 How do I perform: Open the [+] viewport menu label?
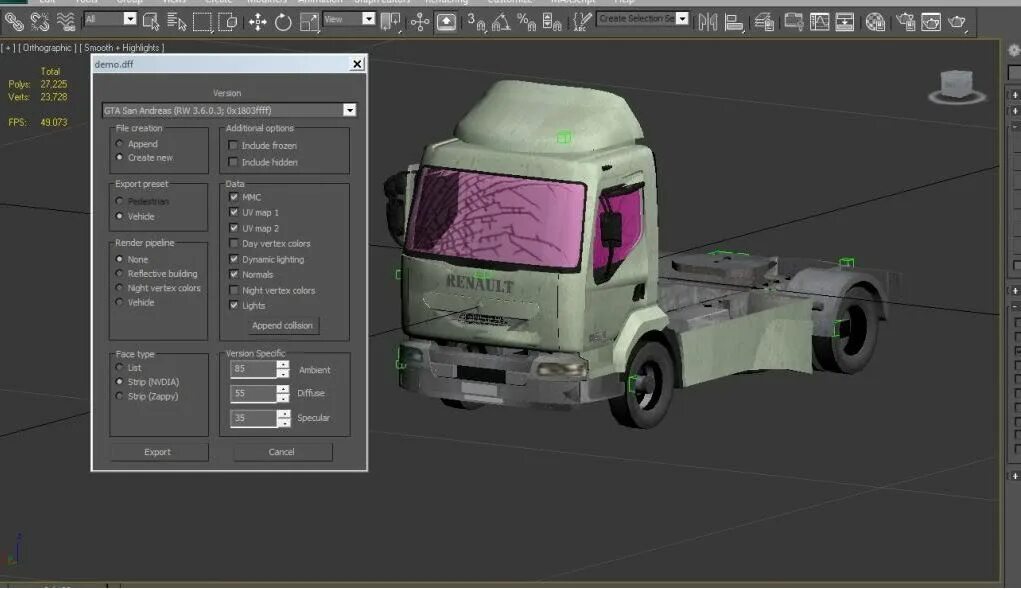8,48
